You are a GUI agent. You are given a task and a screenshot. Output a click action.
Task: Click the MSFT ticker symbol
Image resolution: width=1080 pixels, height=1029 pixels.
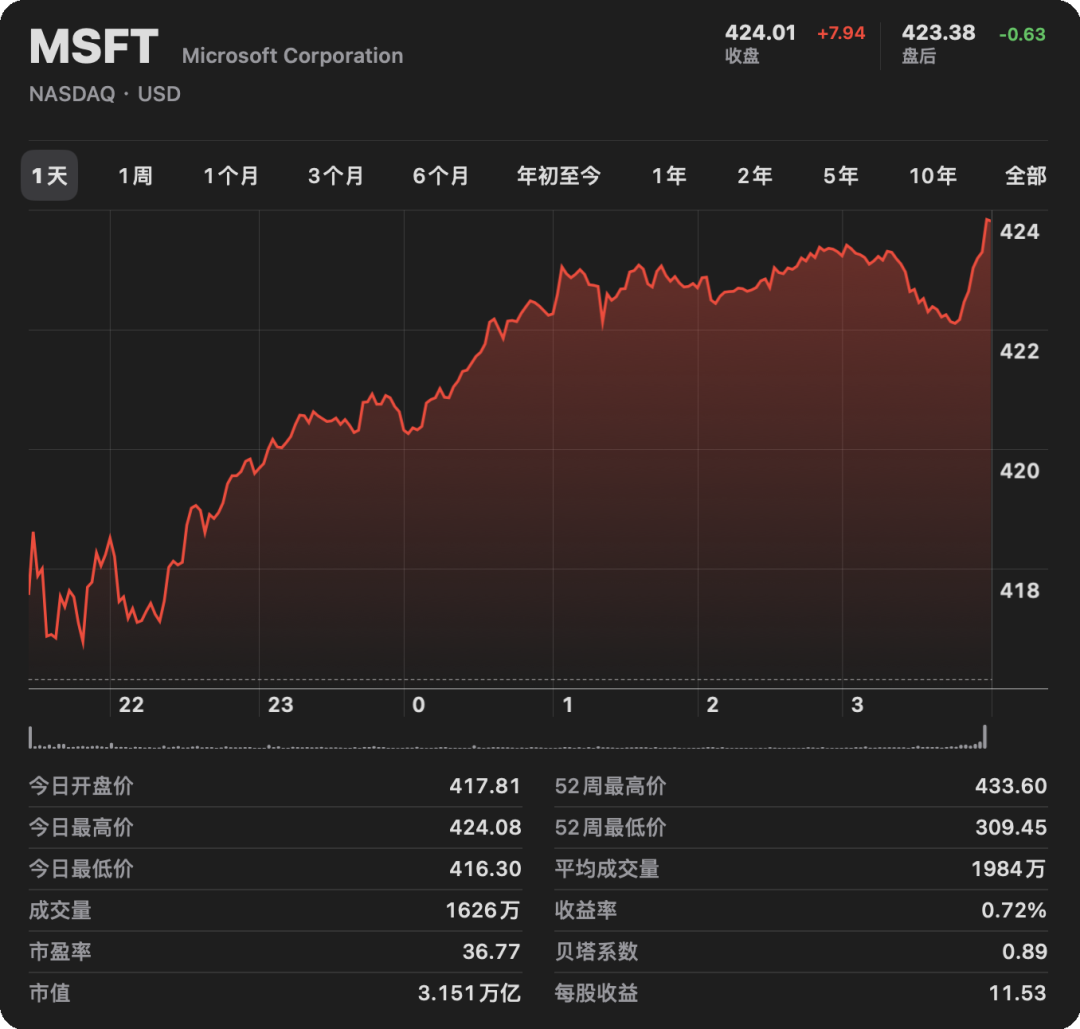(94, 47)
